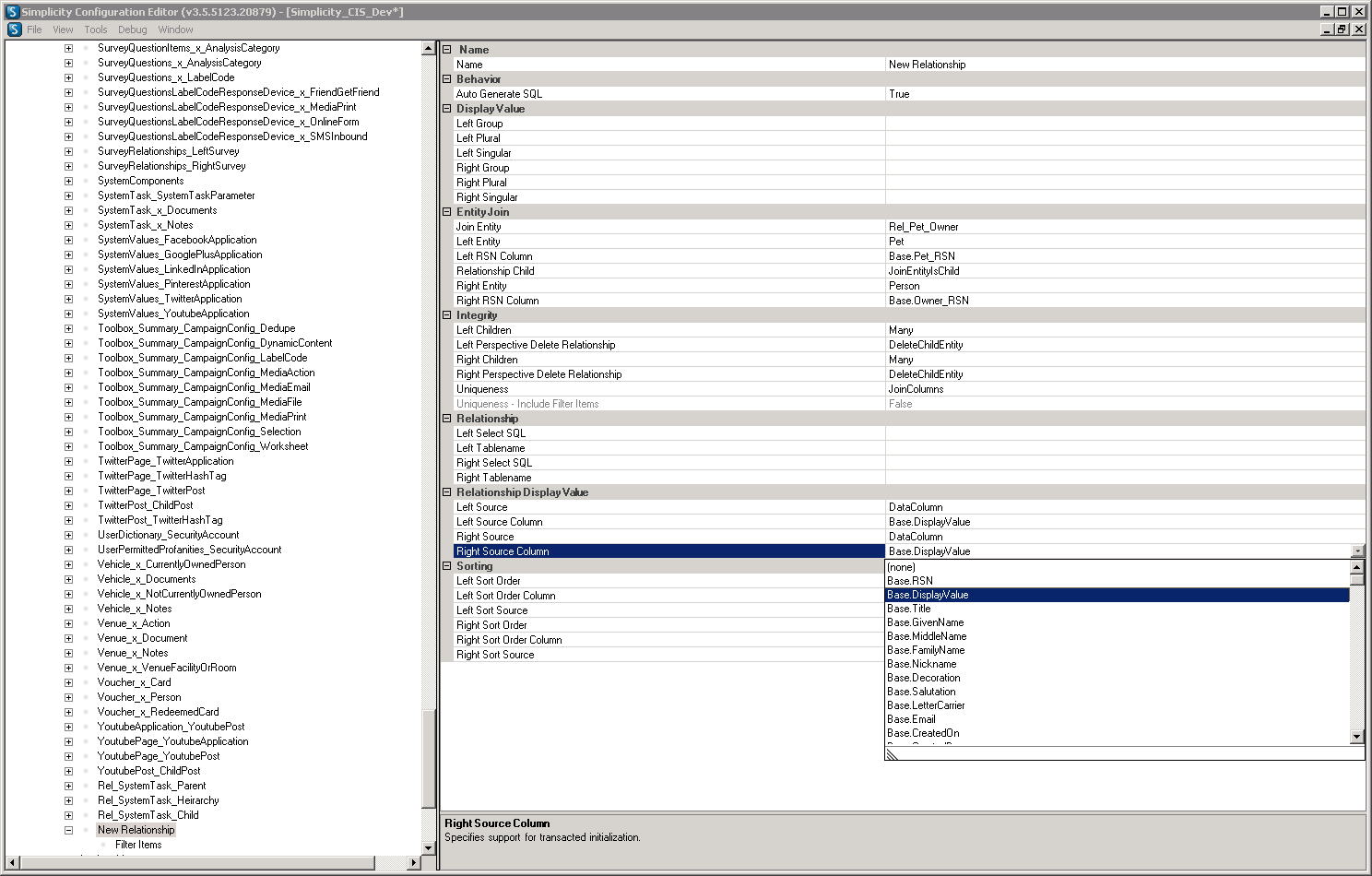Expand the SystemComponents tree node

tap(68, 181)
